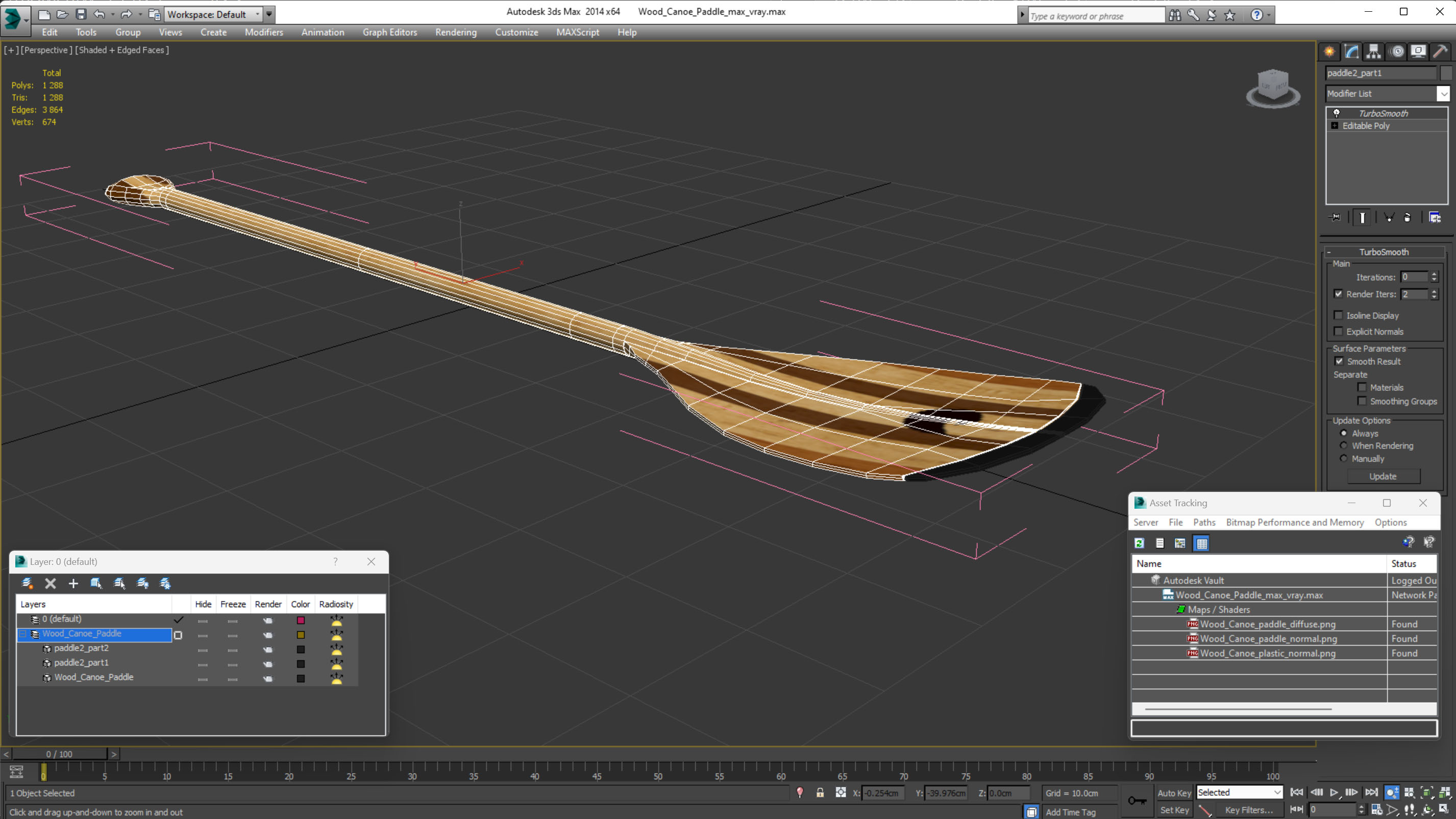1456x819 pixels.
Task: Click Table View icon in Asset Tracking
Action: pyautogui.click(x=1202, y=543)
